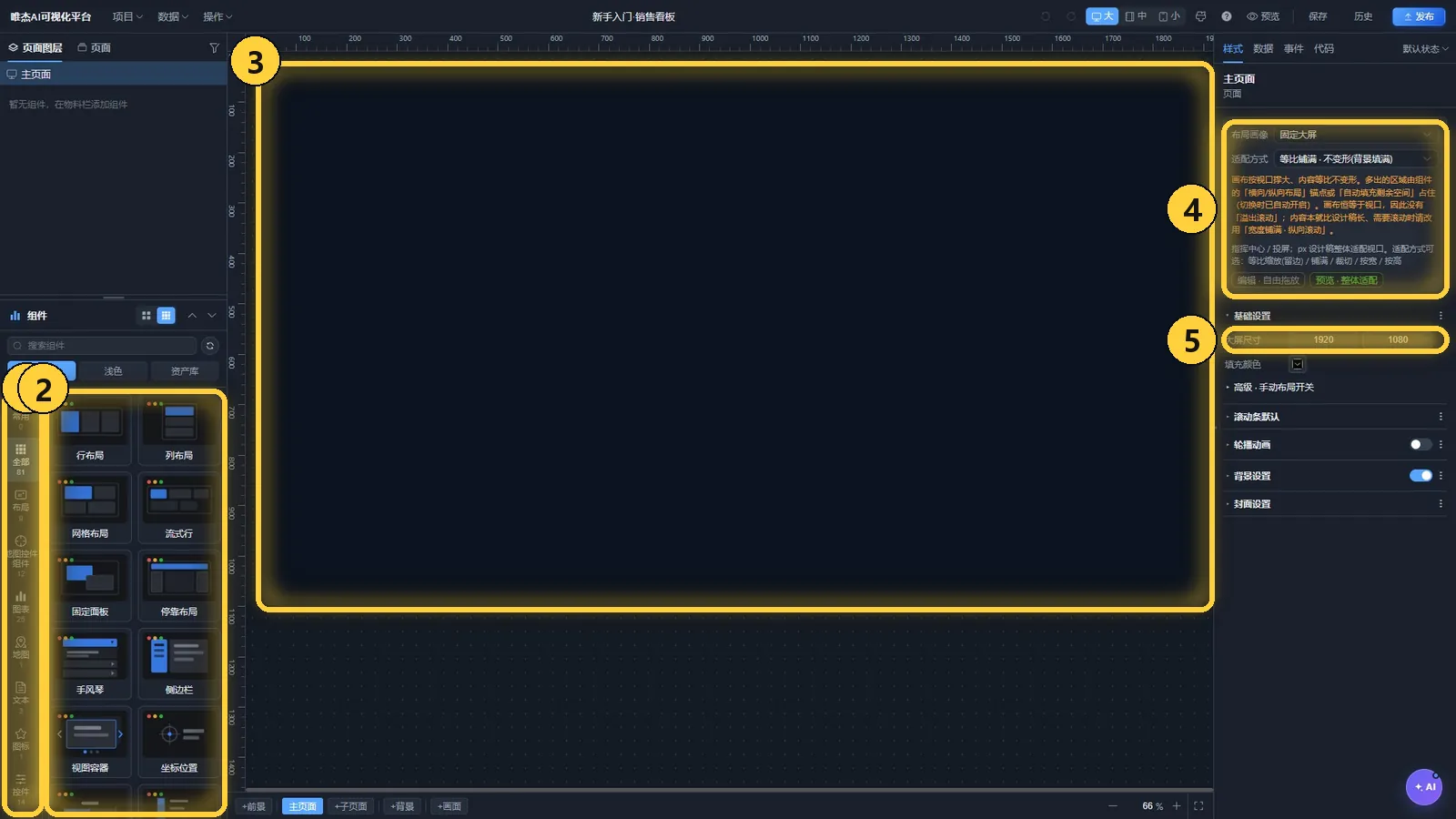This screenshot has width=1456, height=819.
Task: Click the redo arrow in top toolbar
Action: 1071,16
